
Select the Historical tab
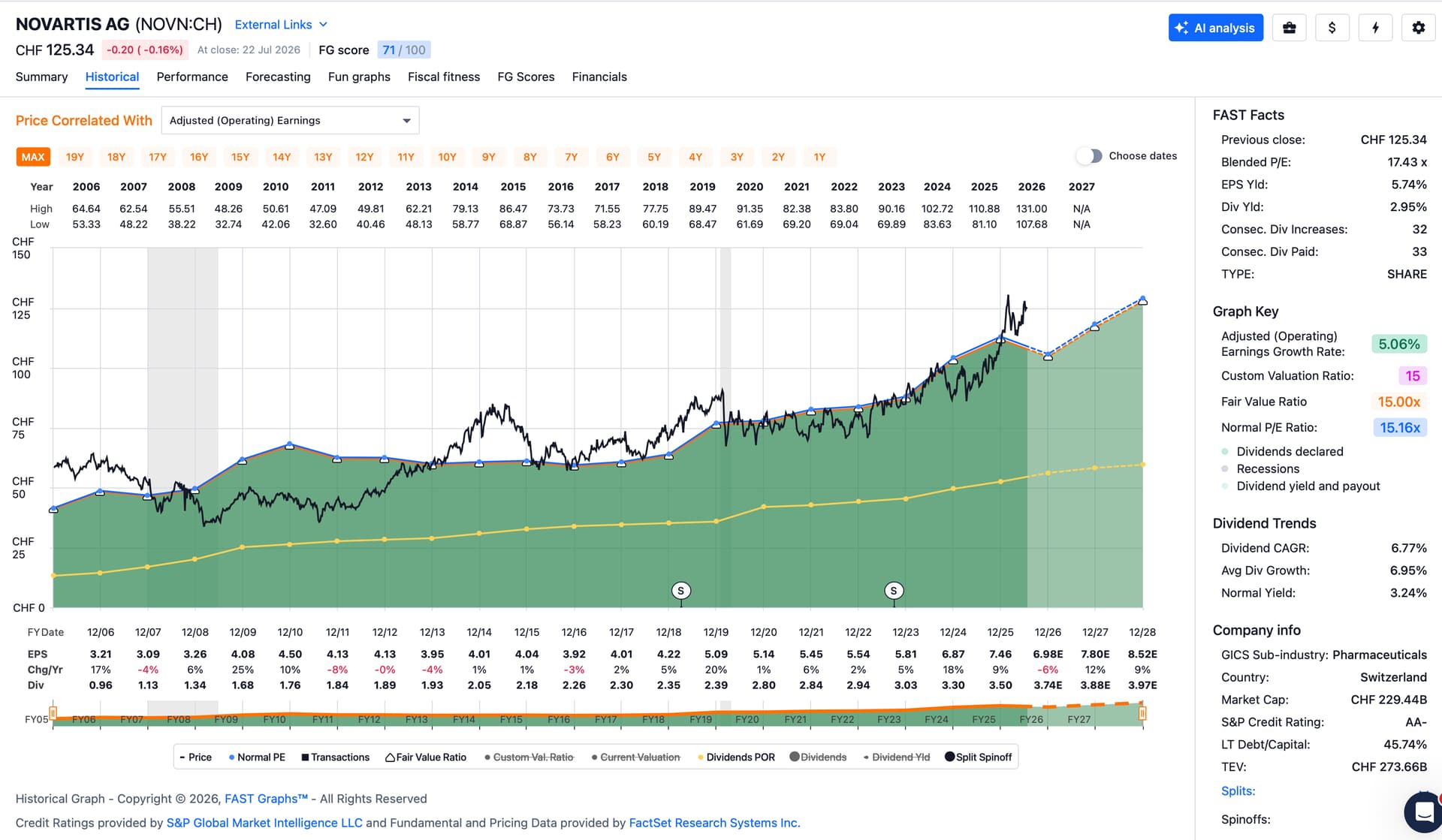pyautogui.click(x=112, y=77)
